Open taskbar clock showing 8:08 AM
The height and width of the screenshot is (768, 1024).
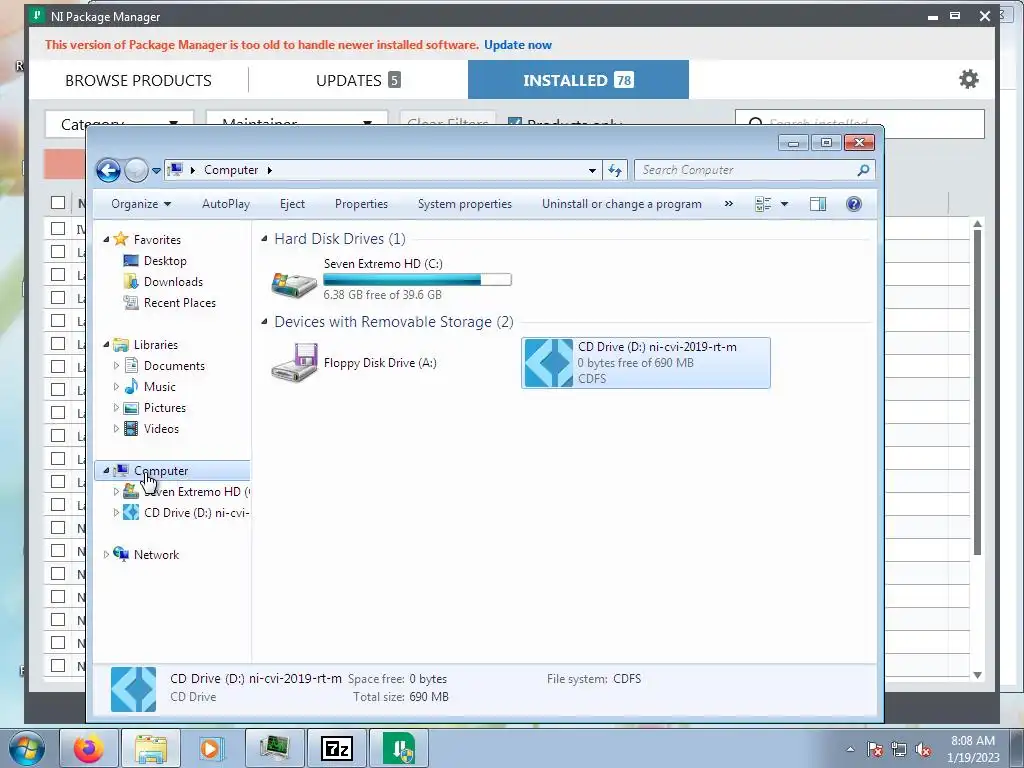973,749
